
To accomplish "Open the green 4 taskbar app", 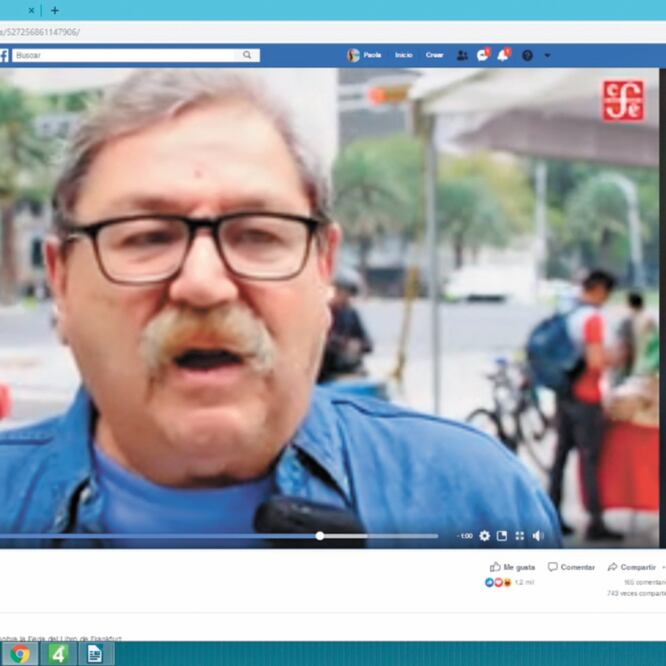I will click(x=58, y=654).
